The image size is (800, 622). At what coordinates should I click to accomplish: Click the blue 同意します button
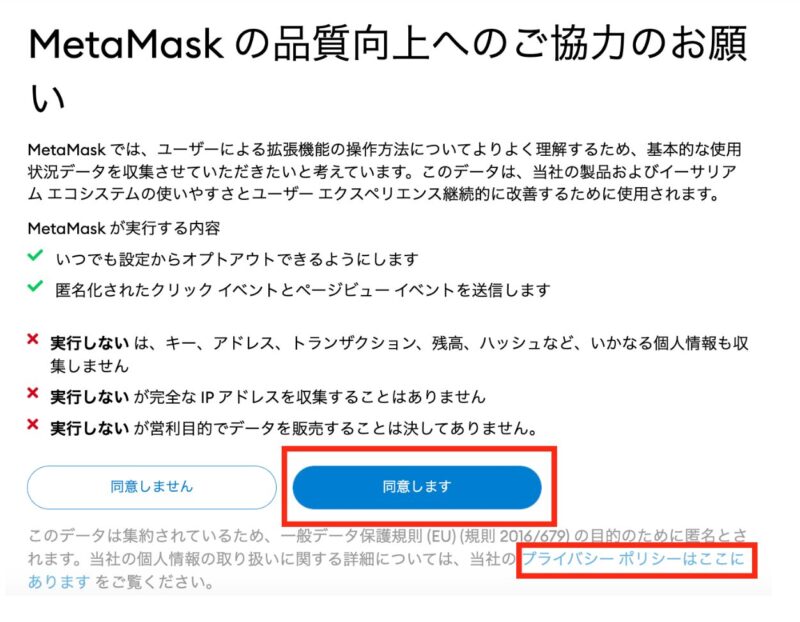coord(417,487)
